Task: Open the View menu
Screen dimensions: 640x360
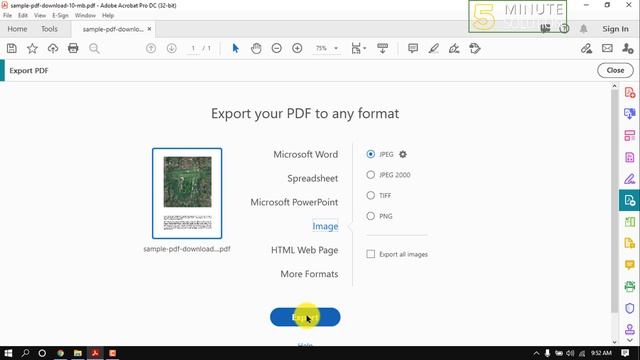Action: [40, 16]
